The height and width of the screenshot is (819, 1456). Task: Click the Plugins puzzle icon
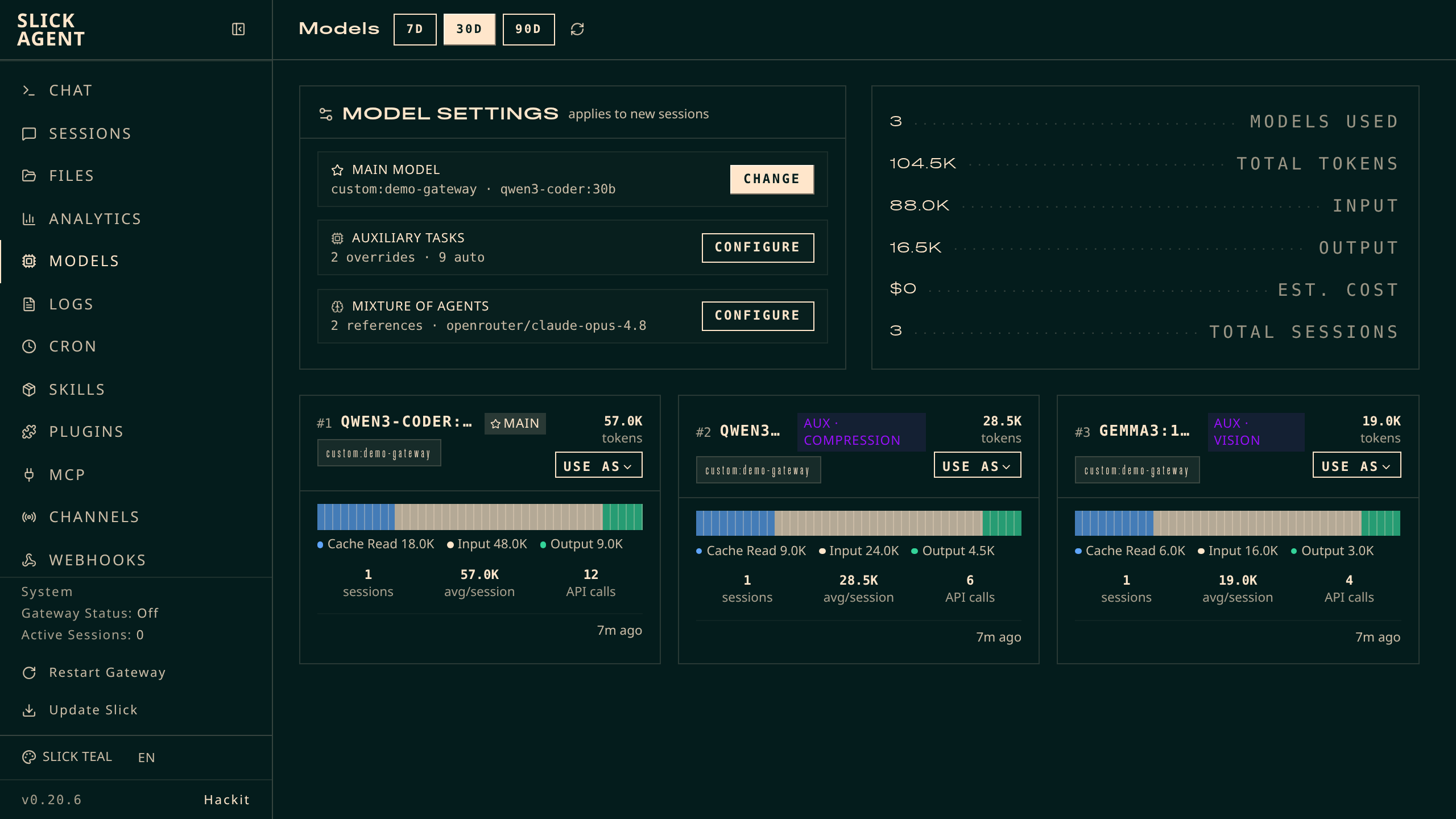point(28,432)
